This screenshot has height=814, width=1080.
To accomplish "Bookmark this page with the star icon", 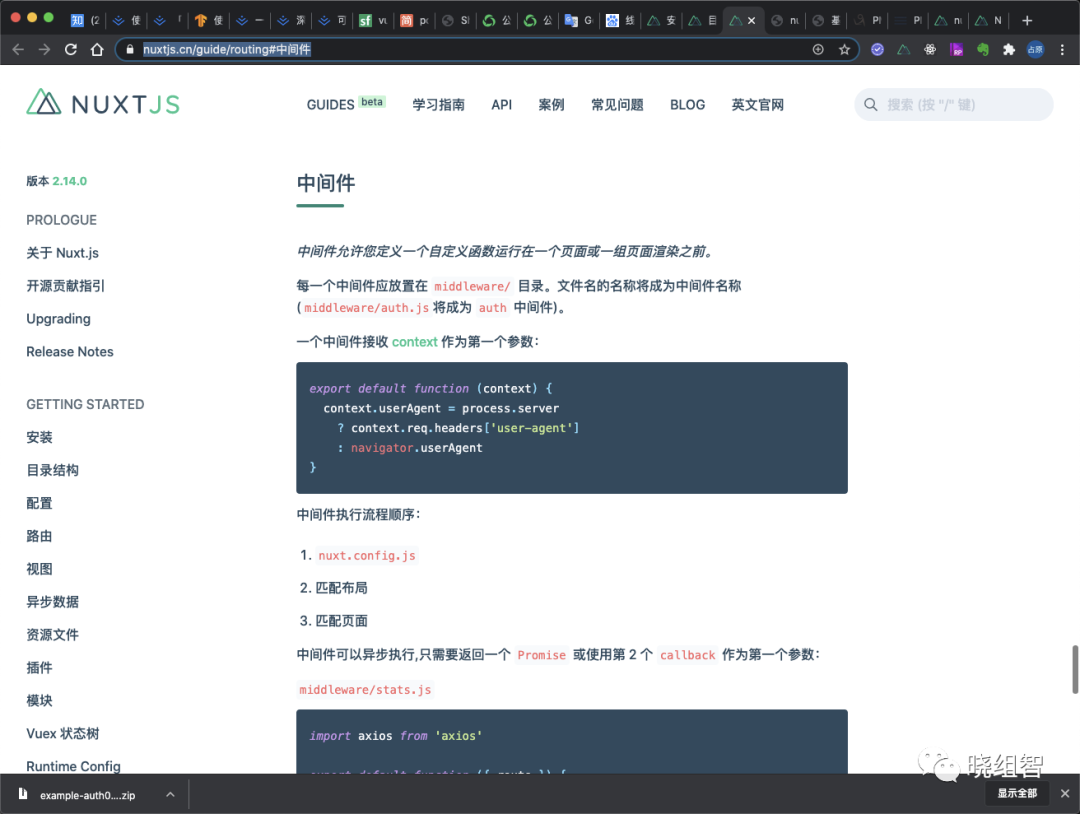I will point(844,50).
